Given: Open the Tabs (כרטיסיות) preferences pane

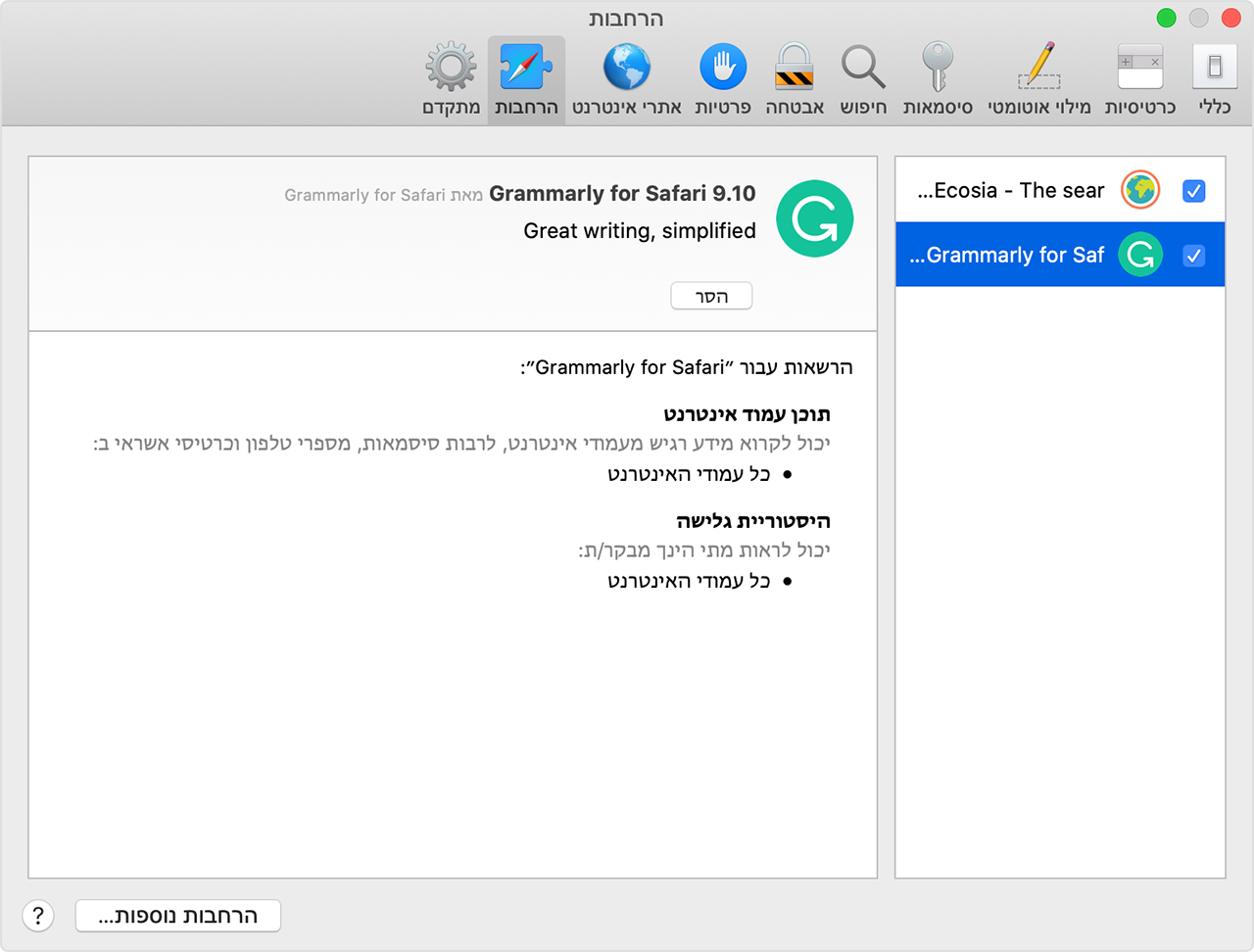Looking at the screenshot, I should coord(1139,79).
